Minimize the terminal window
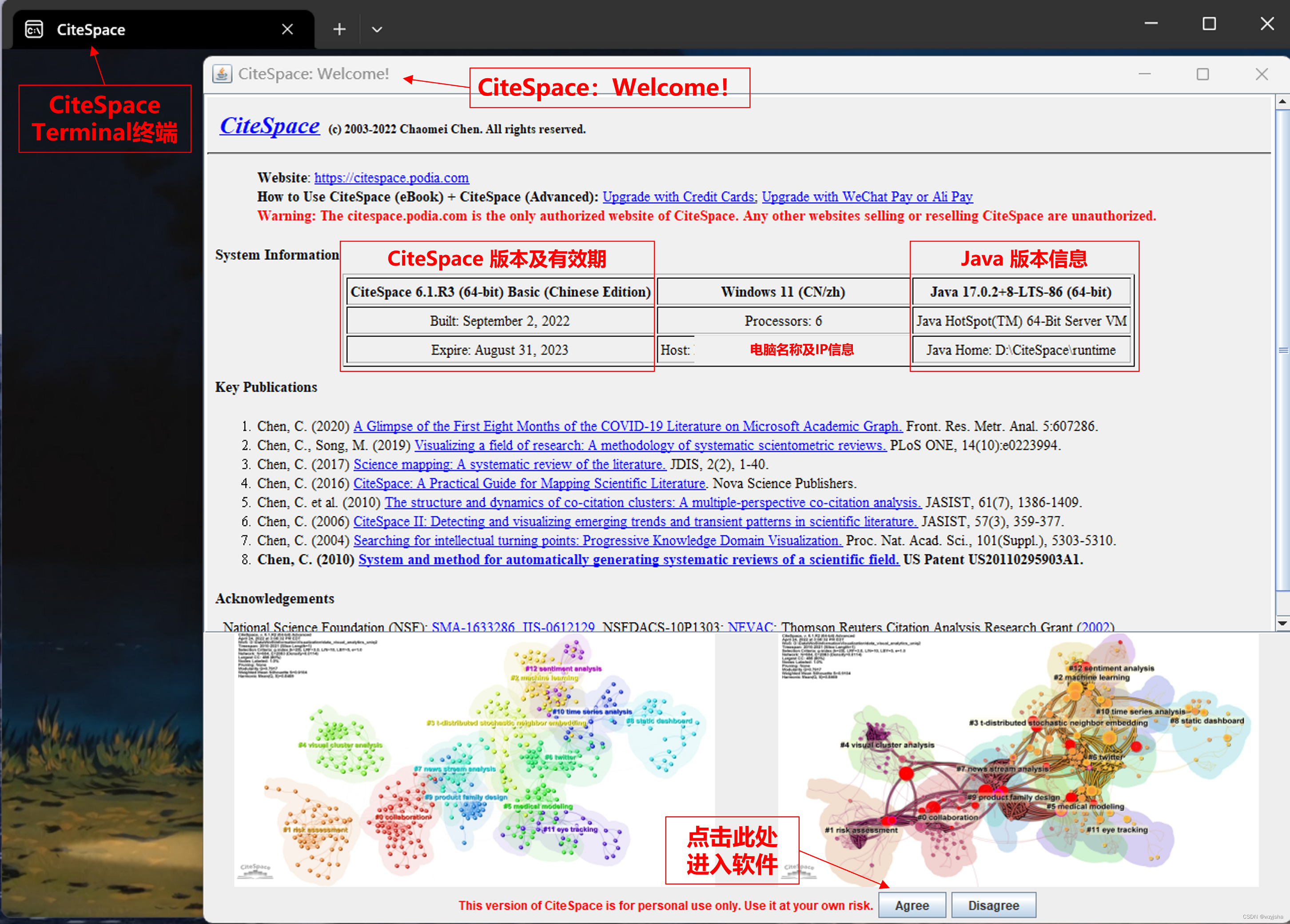The image size is (1290, 924). pos(1151,24)
